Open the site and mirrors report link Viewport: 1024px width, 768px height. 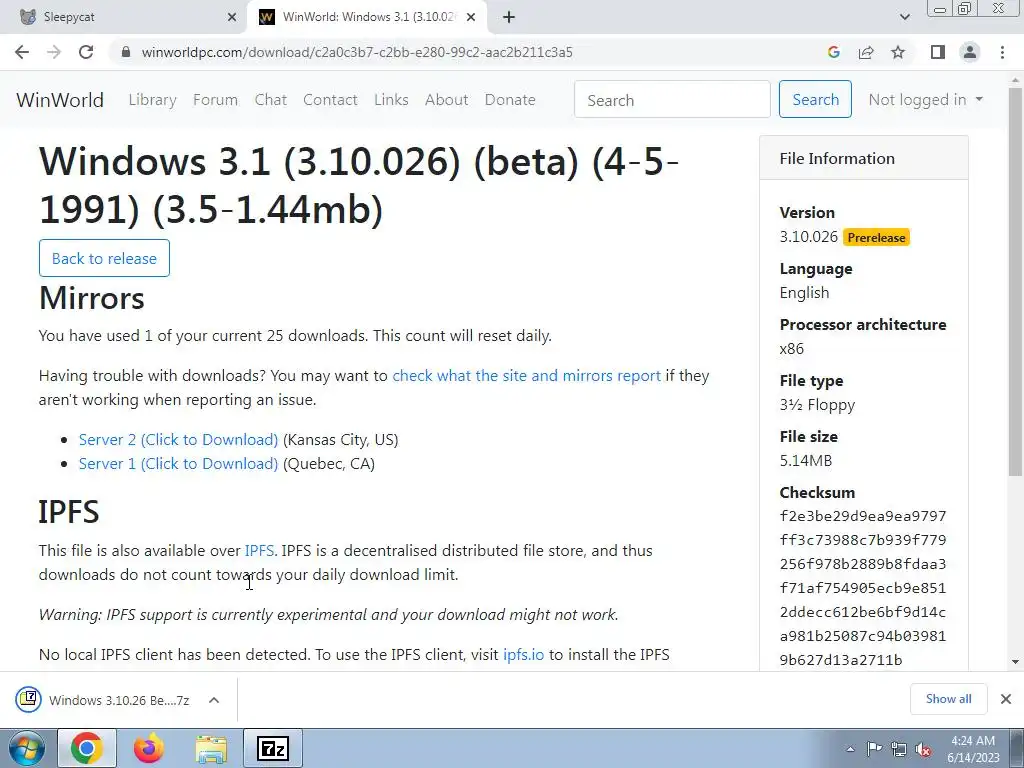point(526,376)
